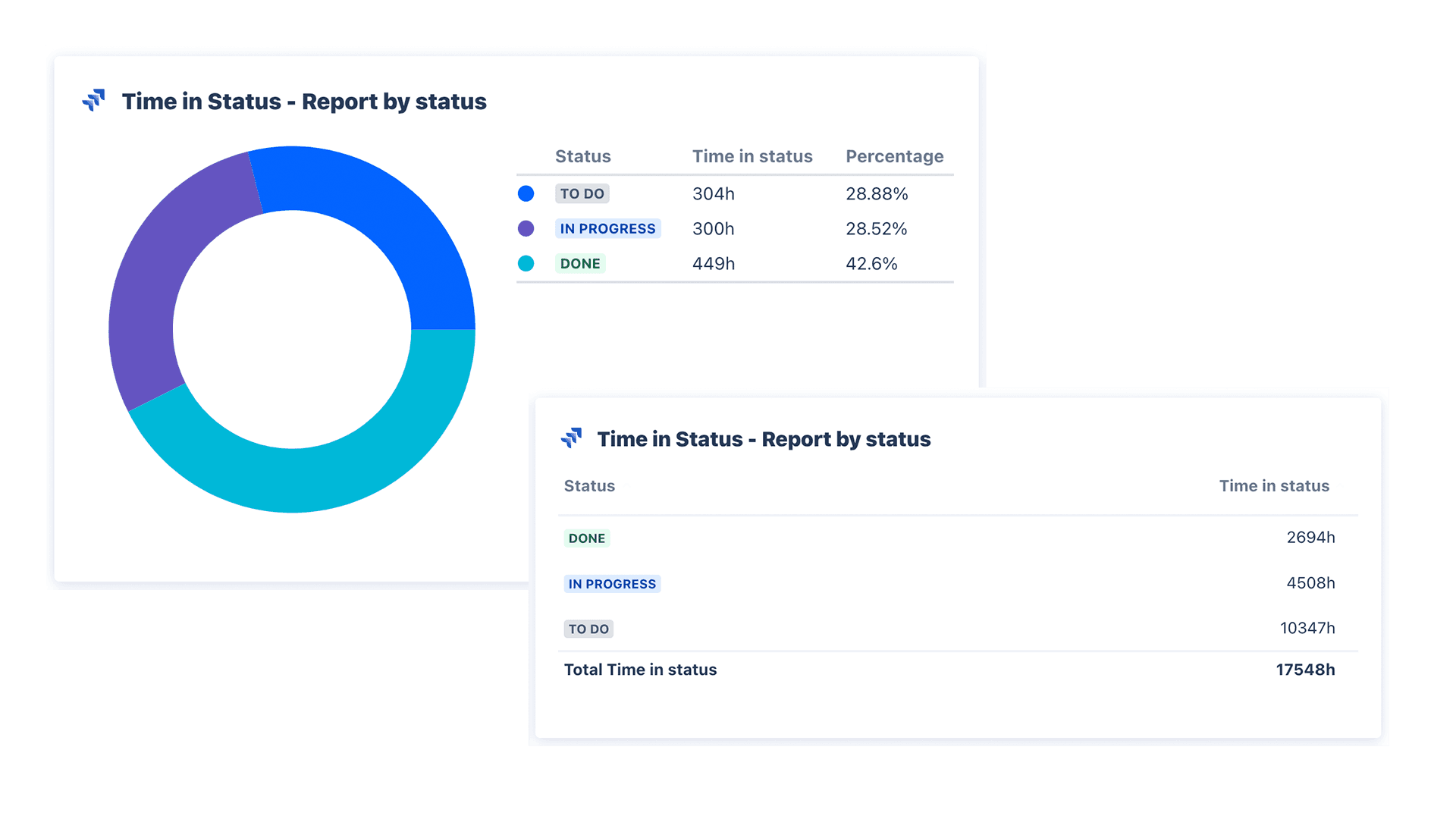Screen dimensions: 1456x819
Task: Click the 42.6% percentage value
Action: coord(871,263)
